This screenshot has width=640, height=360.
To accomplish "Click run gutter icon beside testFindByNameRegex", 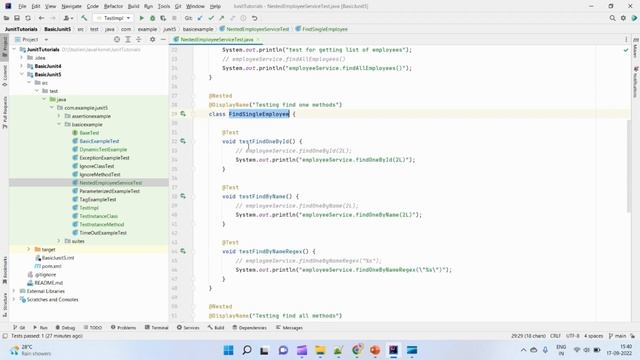I will 183,251.
